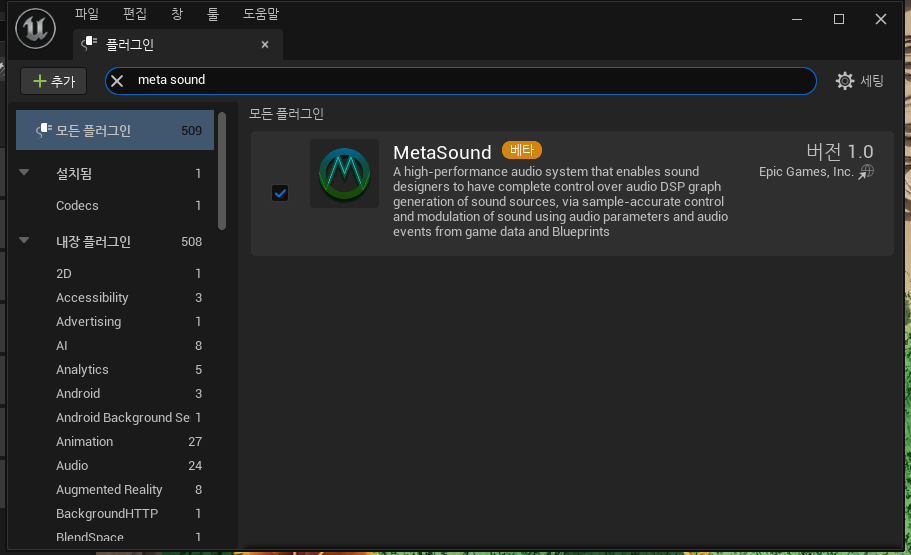Click the plug icon in 모든 플러그인 row
This screenshot has width=911, height=555.
(44, 130)
